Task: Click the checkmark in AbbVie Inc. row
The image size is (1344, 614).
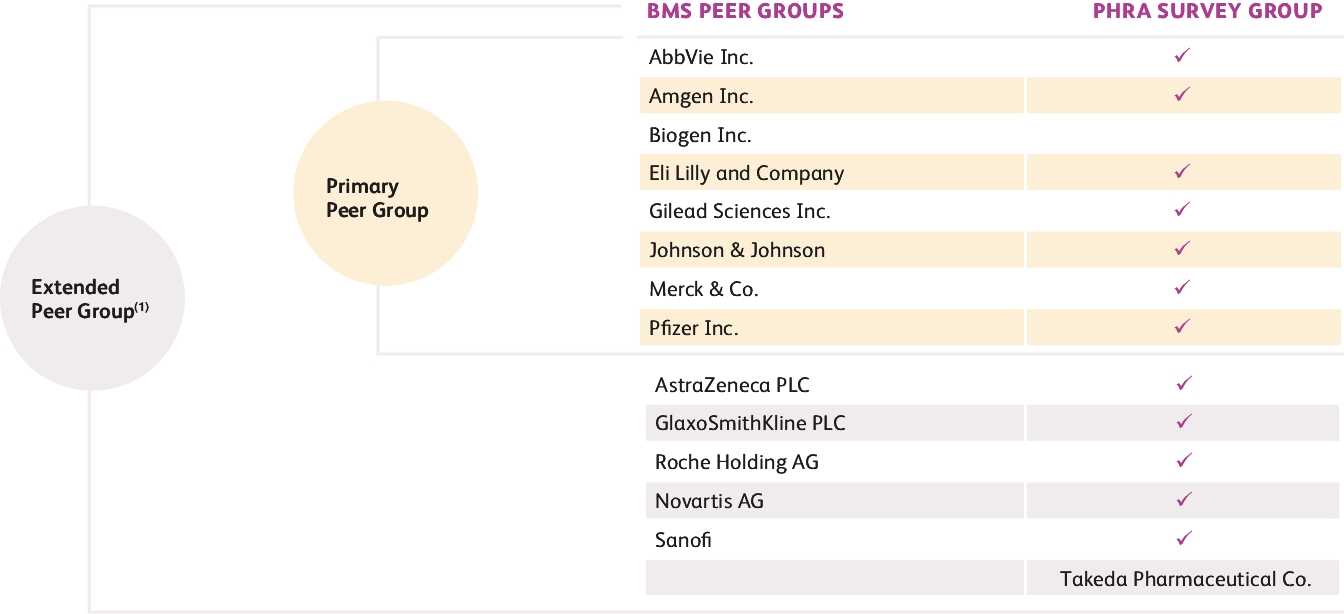Action: click(x=1182, y=56)
